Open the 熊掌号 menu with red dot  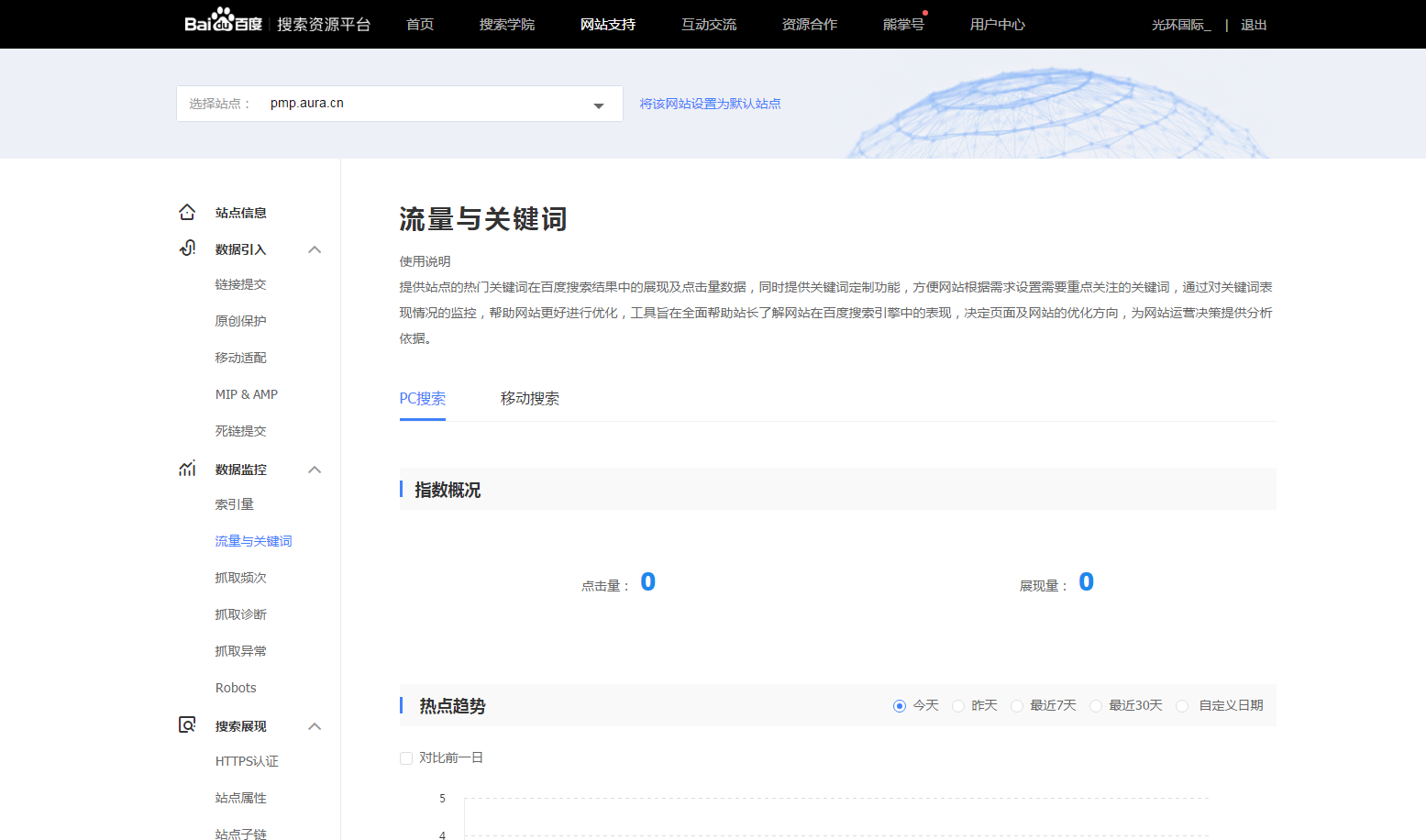point(903,25)
